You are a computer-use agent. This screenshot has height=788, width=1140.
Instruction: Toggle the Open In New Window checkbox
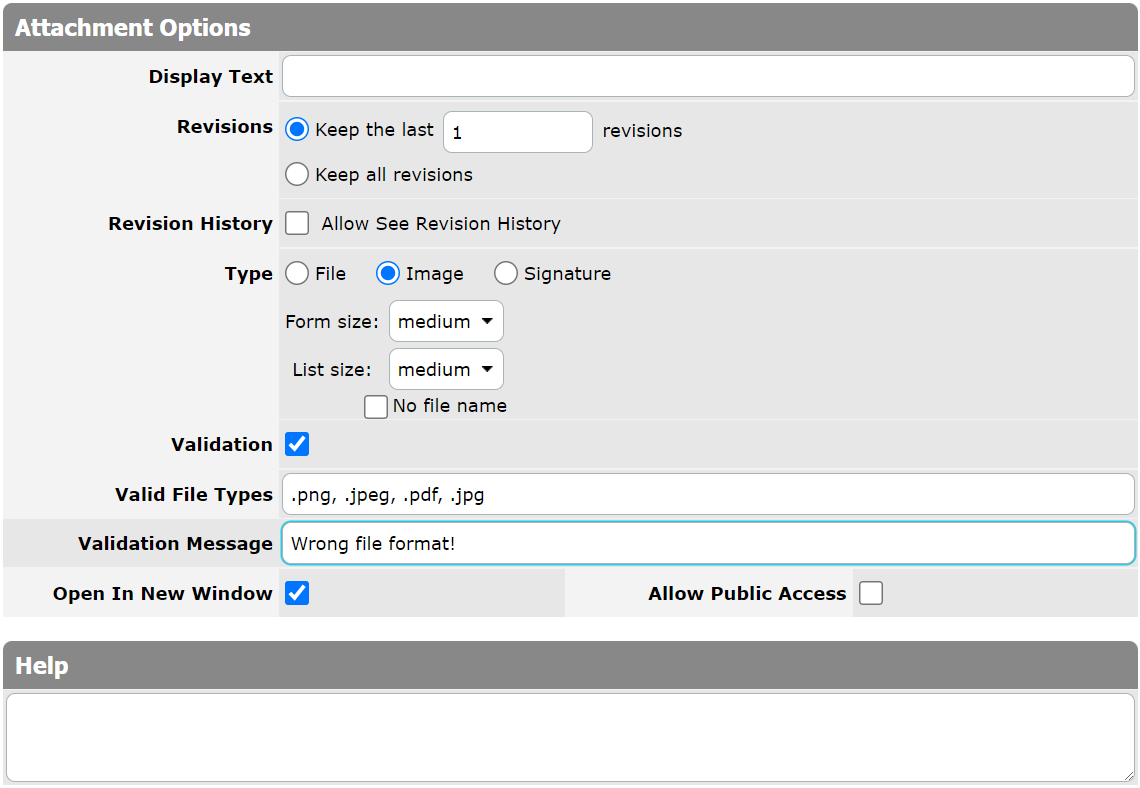(x=297, y=593)
